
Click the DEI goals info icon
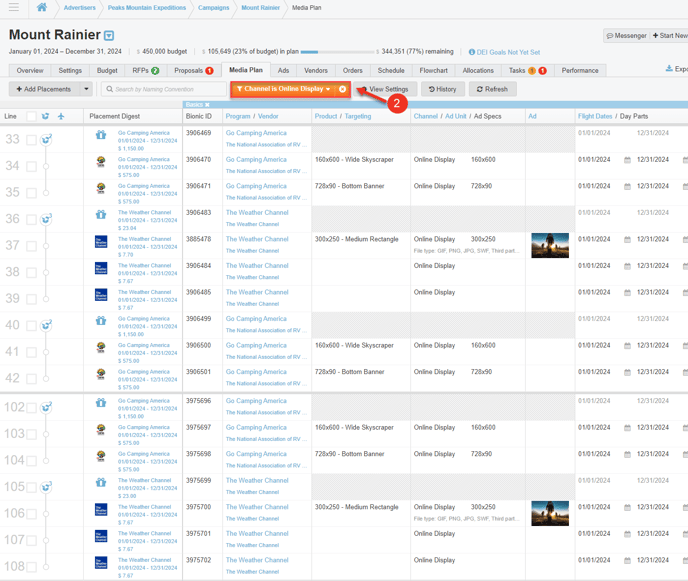(472, 52)
